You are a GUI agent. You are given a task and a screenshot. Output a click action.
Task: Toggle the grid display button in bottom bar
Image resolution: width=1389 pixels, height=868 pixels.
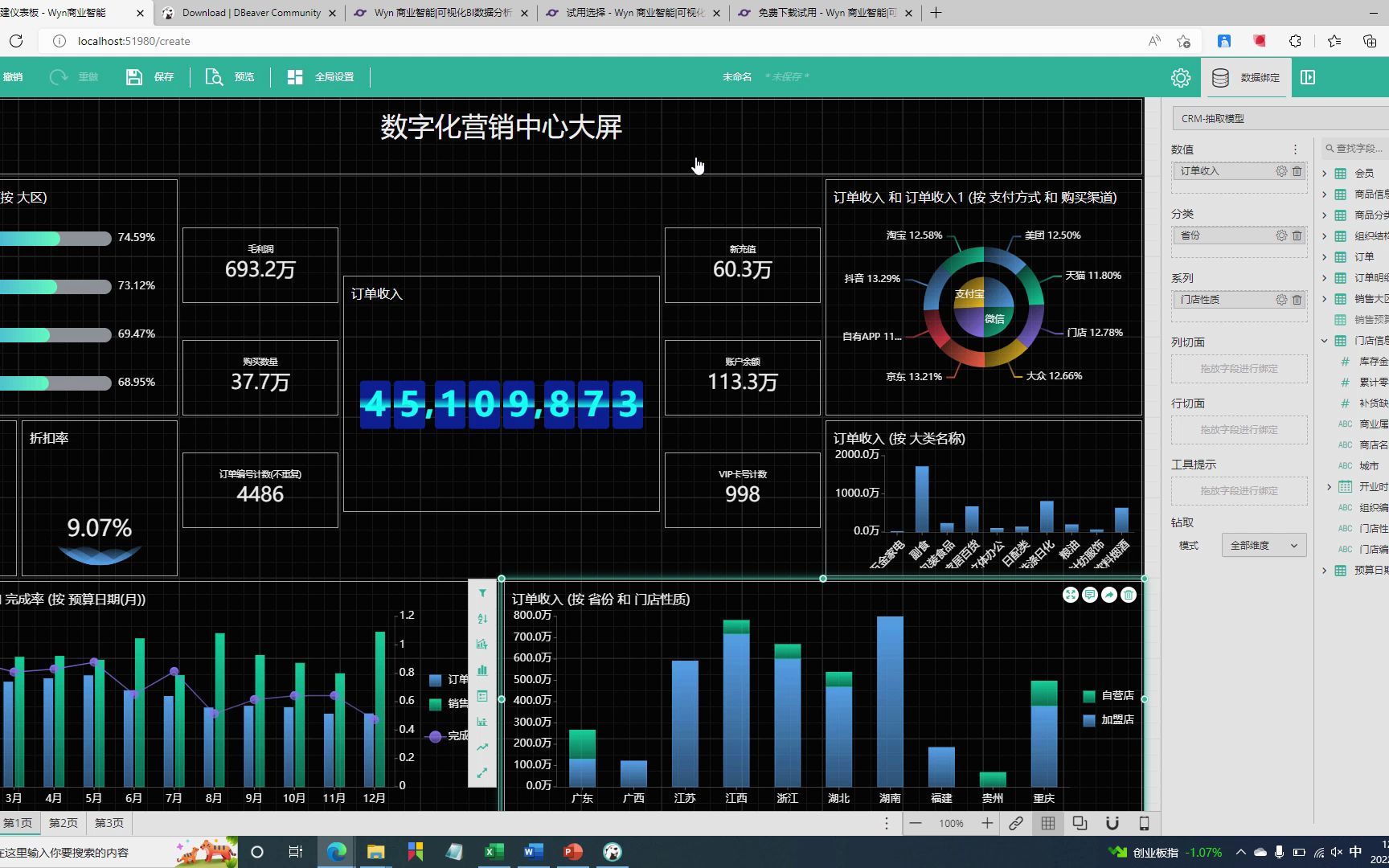[1047, 823]
